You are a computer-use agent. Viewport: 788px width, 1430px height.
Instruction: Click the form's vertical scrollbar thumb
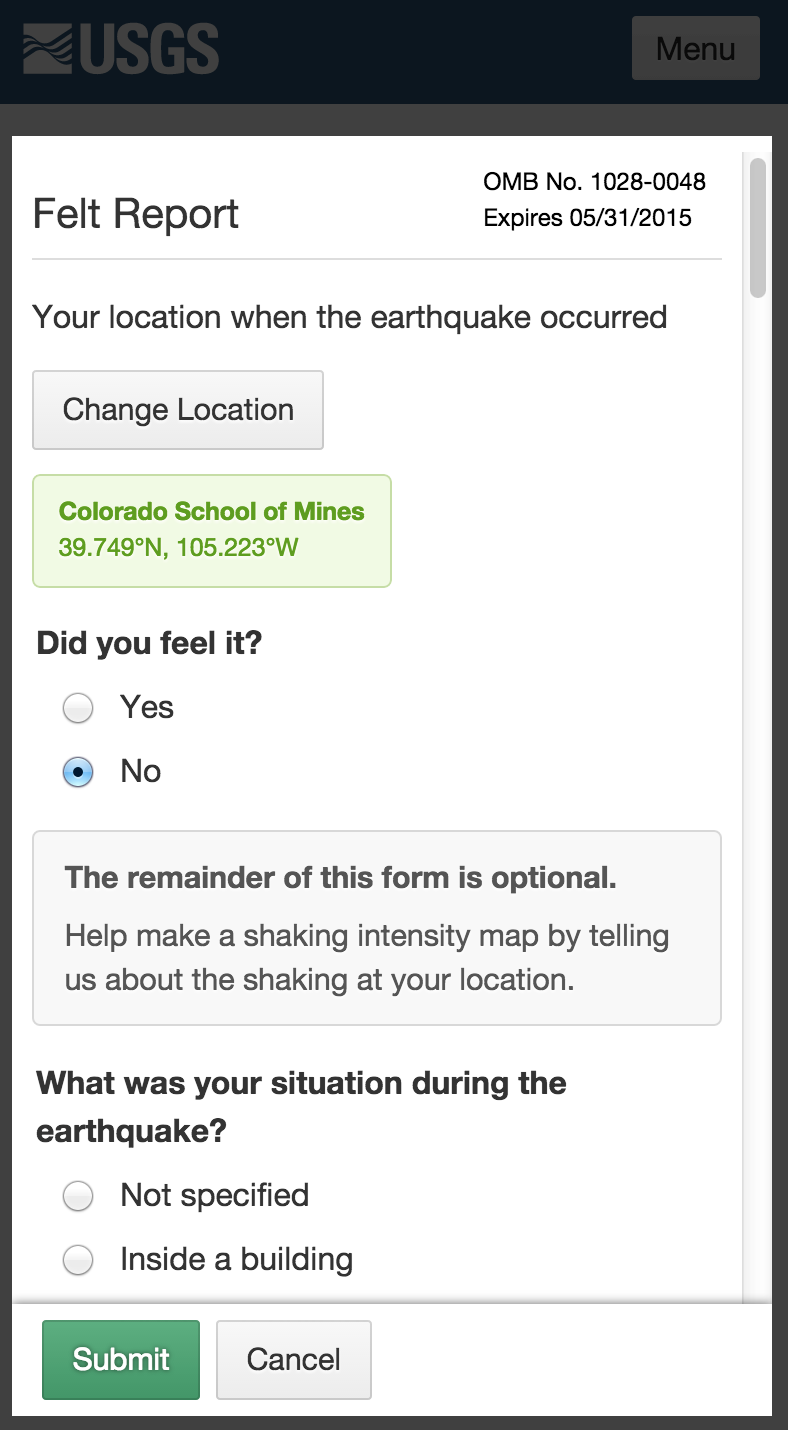757,228
